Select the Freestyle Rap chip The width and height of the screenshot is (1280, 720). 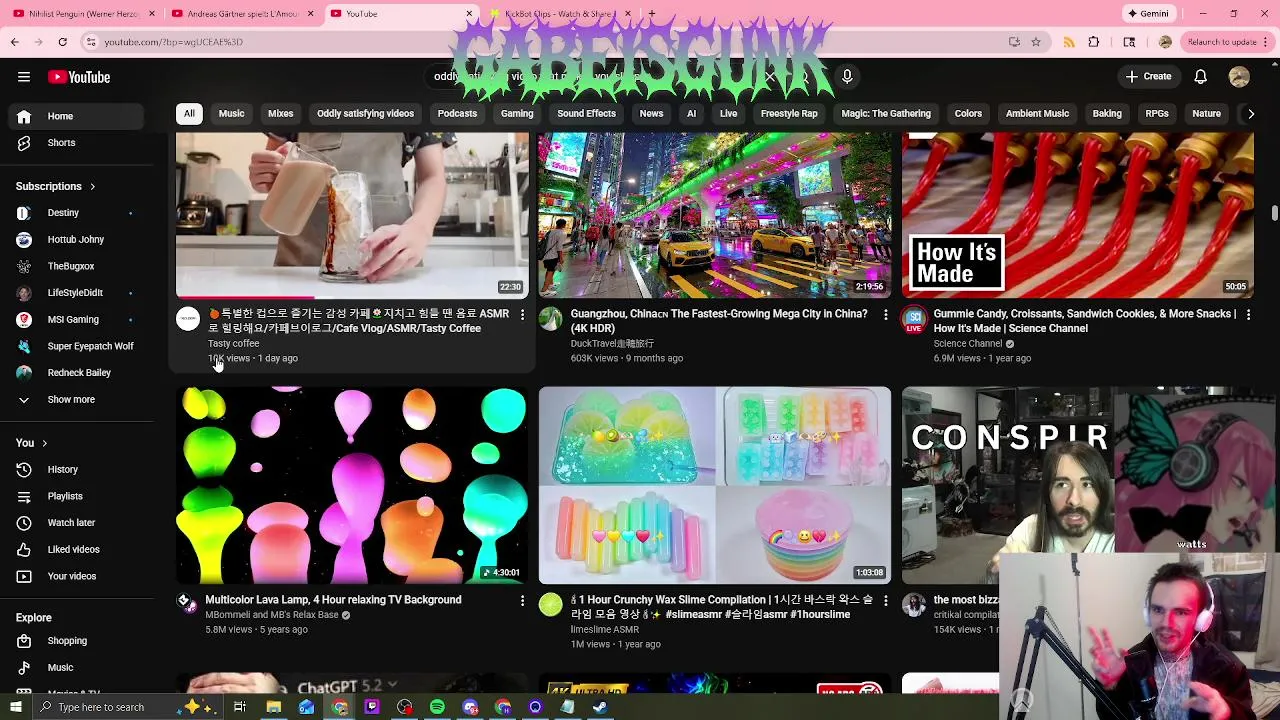pyautogui.click(x=789, y=114)
